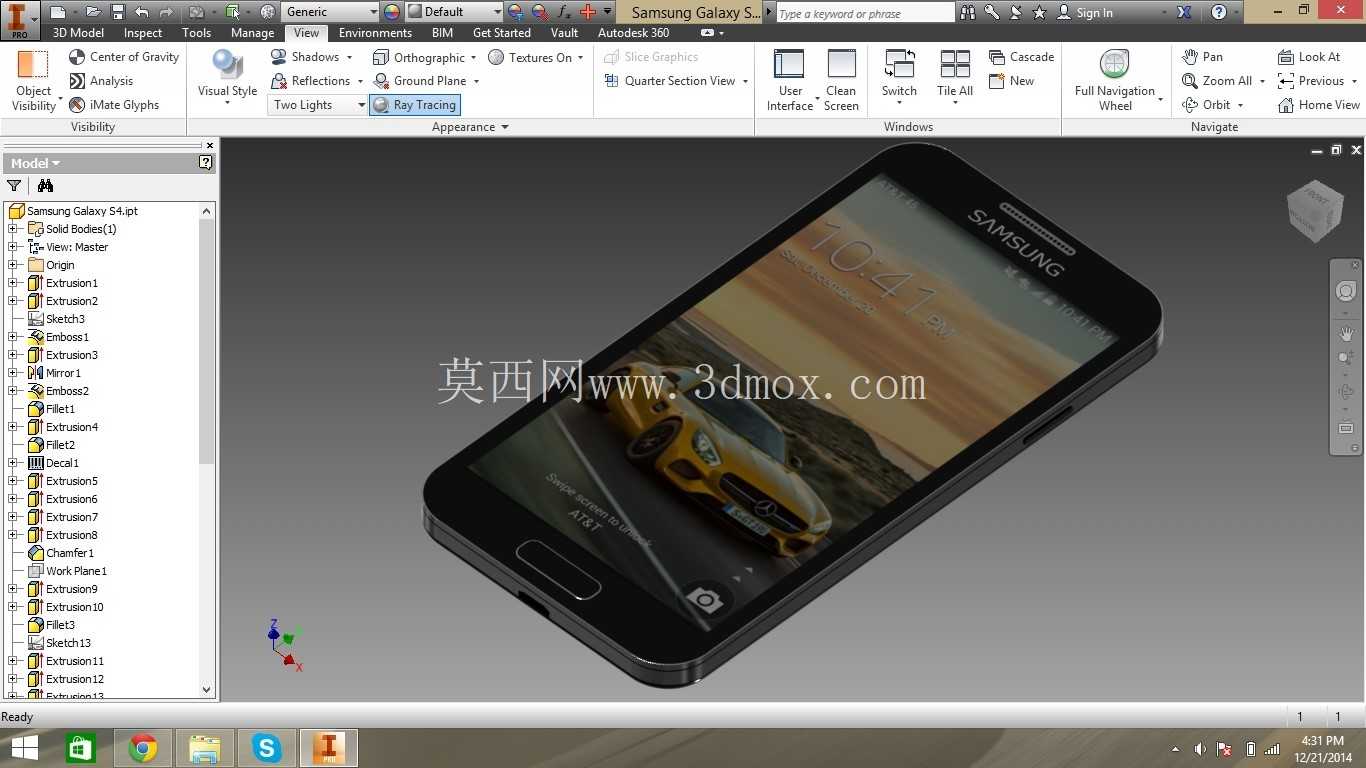Click the browser filter funnel icon
This screenshot has height=768, width=1366.
(14, 185)
